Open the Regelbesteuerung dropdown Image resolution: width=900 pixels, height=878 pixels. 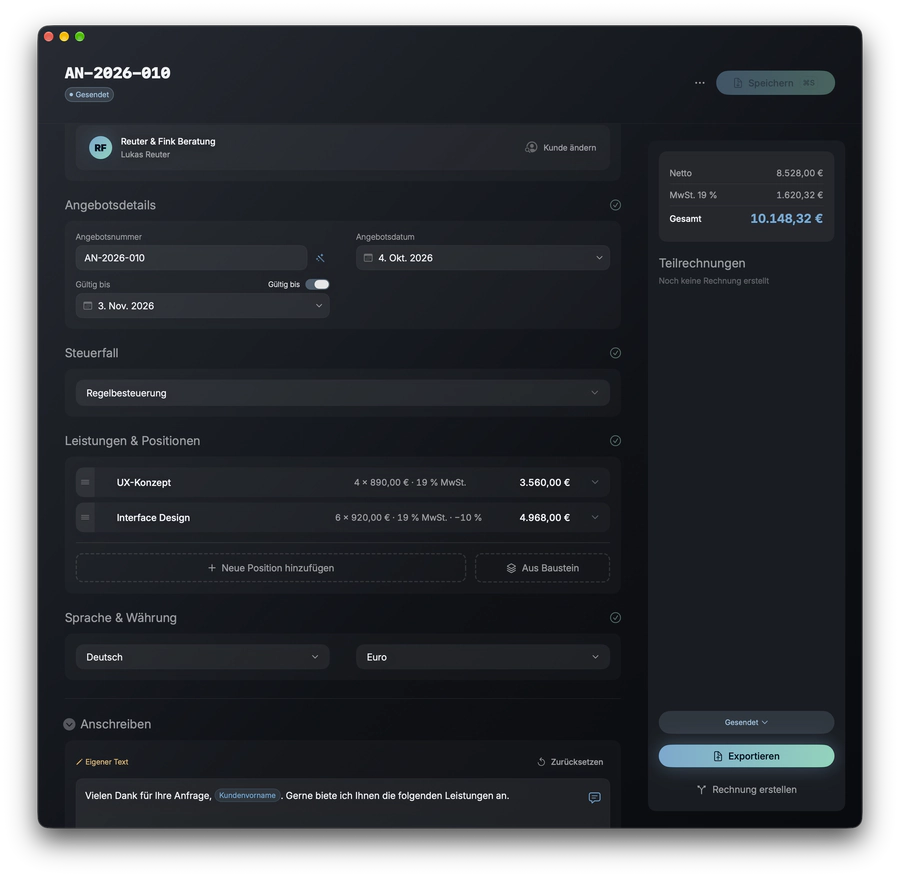point(343,393)
